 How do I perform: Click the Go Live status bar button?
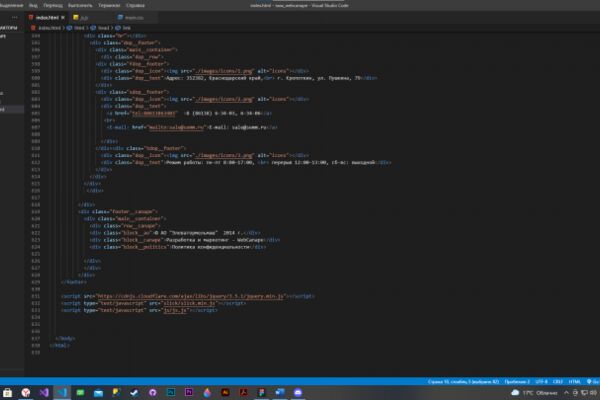pyautogui.click(x=593, y=382)
